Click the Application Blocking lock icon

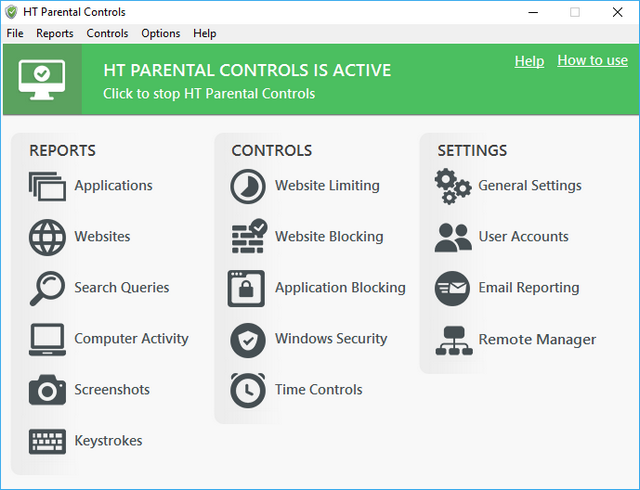(247, 289)
